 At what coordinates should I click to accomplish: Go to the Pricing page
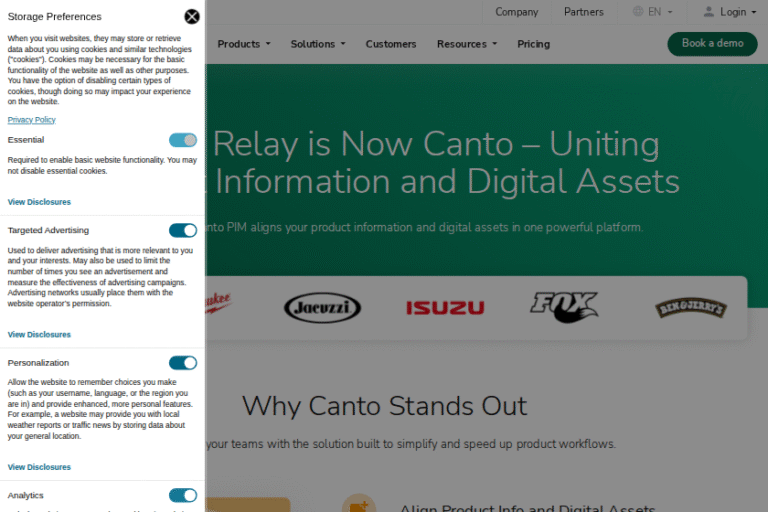(534, 44)
